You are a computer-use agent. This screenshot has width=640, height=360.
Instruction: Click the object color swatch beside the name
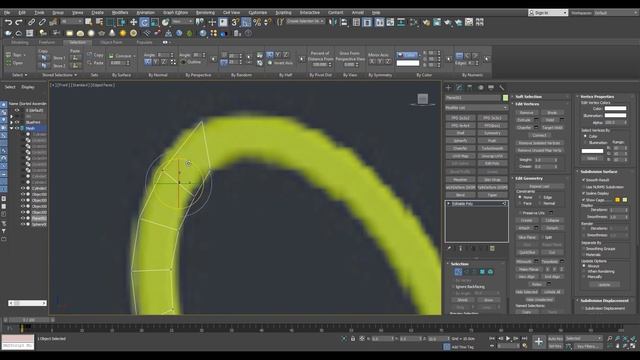point(505,98)
